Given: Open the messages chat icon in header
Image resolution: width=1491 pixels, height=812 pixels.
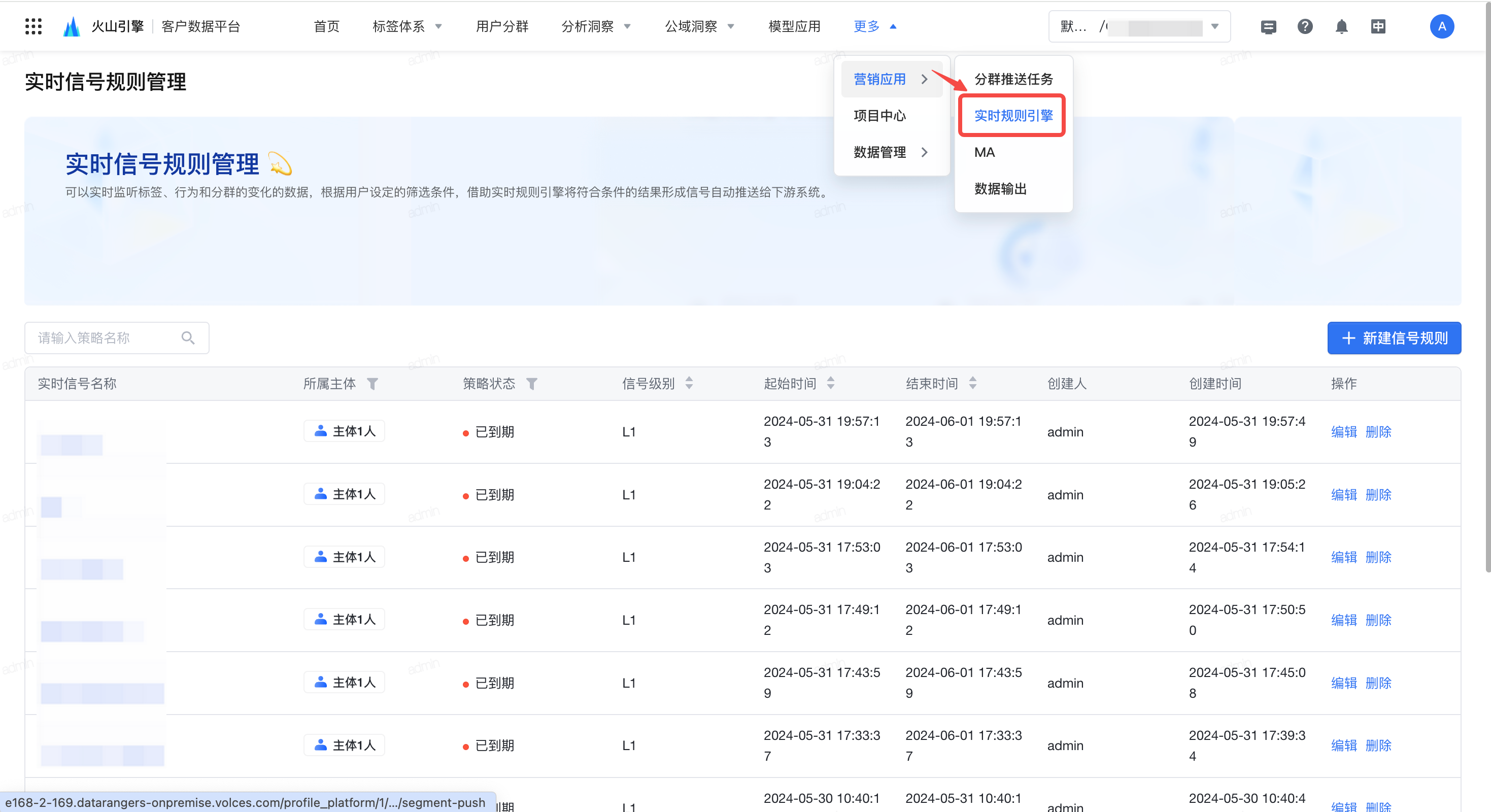Looking at the screenshot, I should [x=1268, y=26].
